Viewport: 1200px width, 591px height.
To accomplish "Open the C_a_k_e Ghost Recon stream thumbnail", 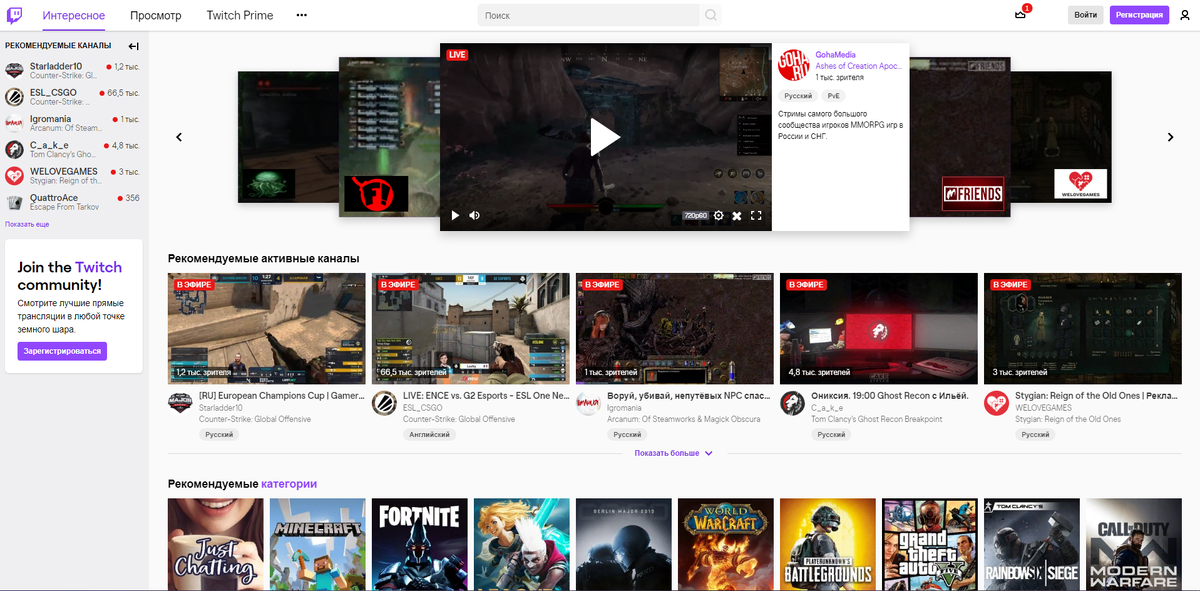I will pos(879,329).
